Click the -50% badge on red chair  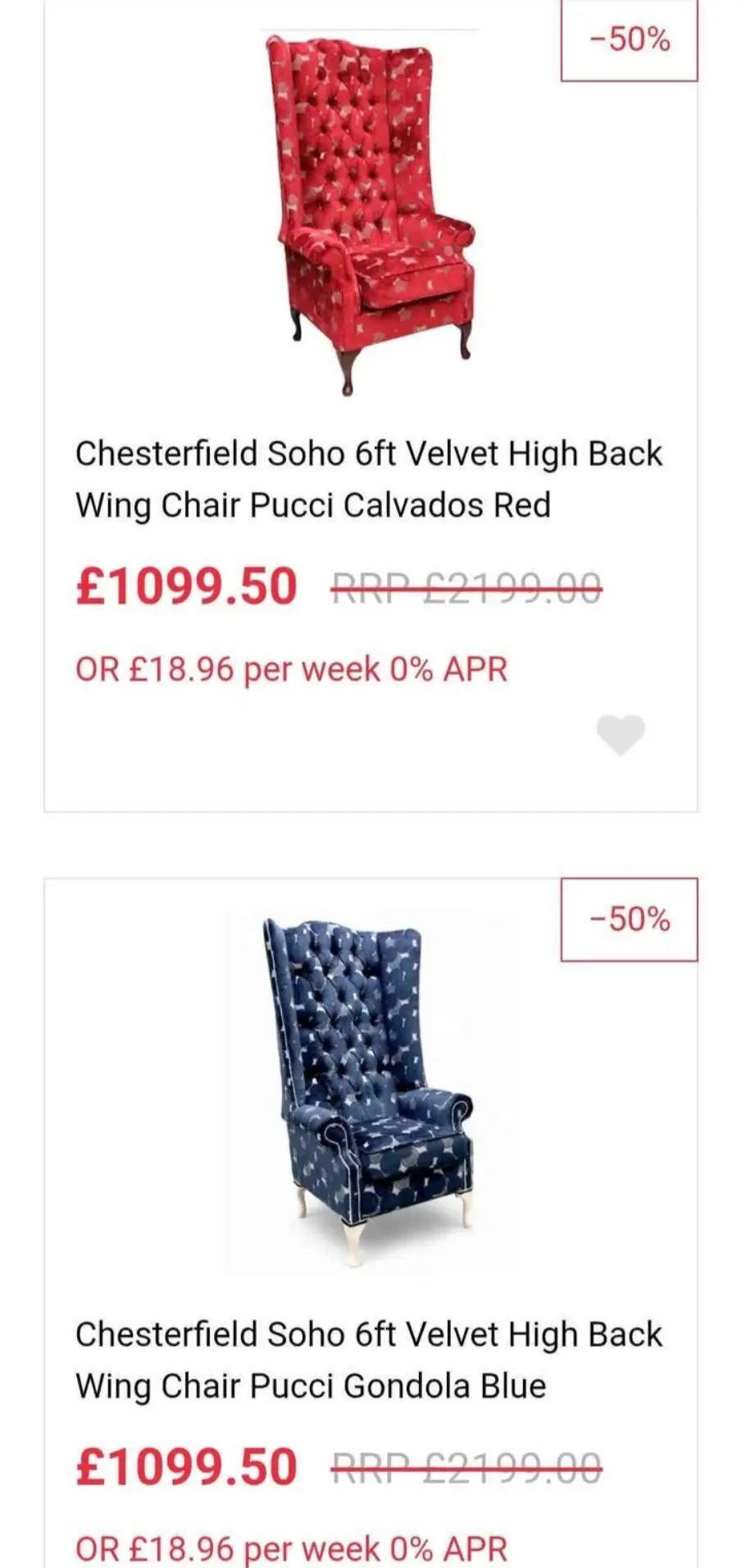(629, 40)
